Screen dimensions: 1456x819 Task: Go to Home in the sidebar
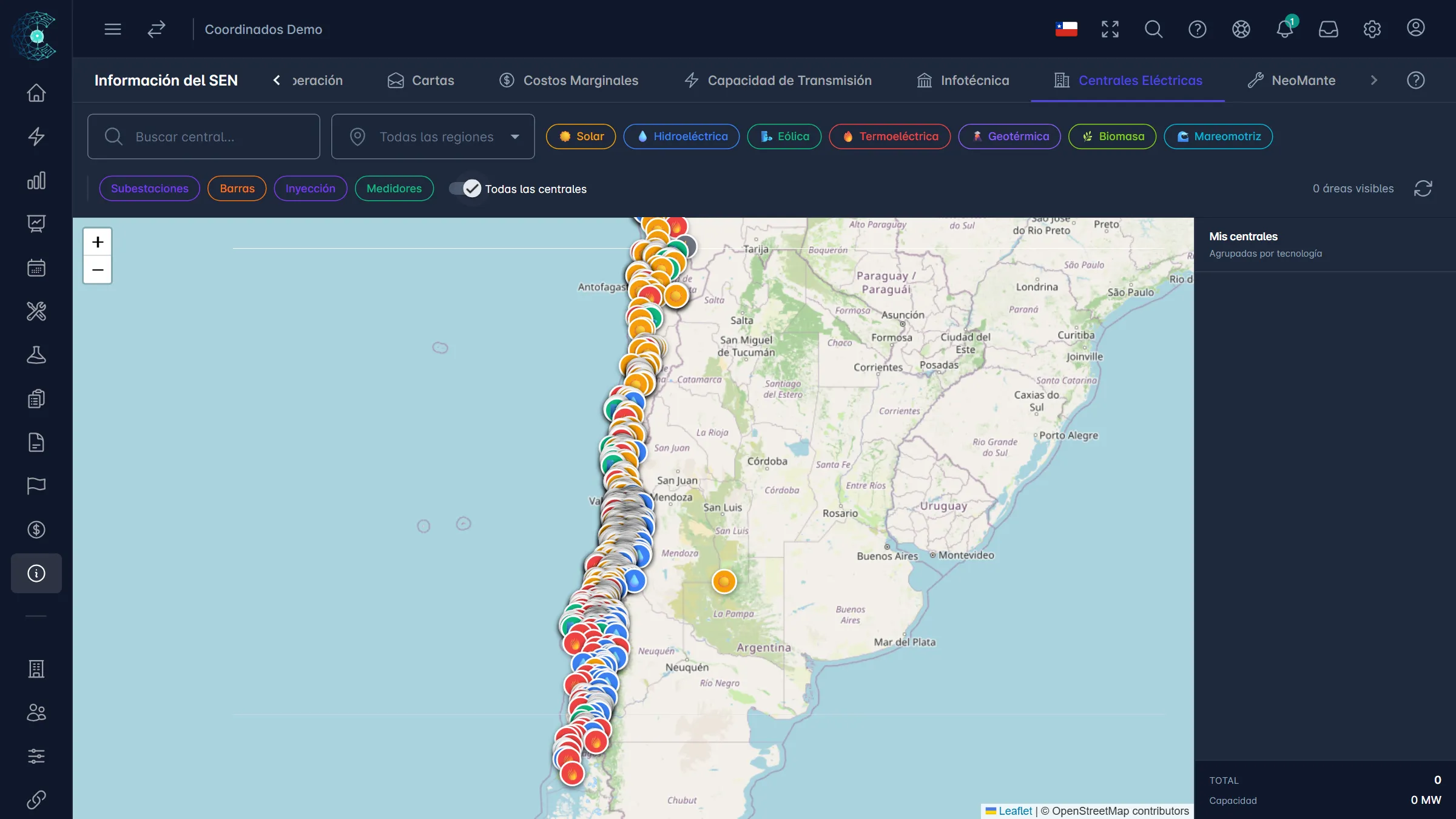[x=36, y=93]
